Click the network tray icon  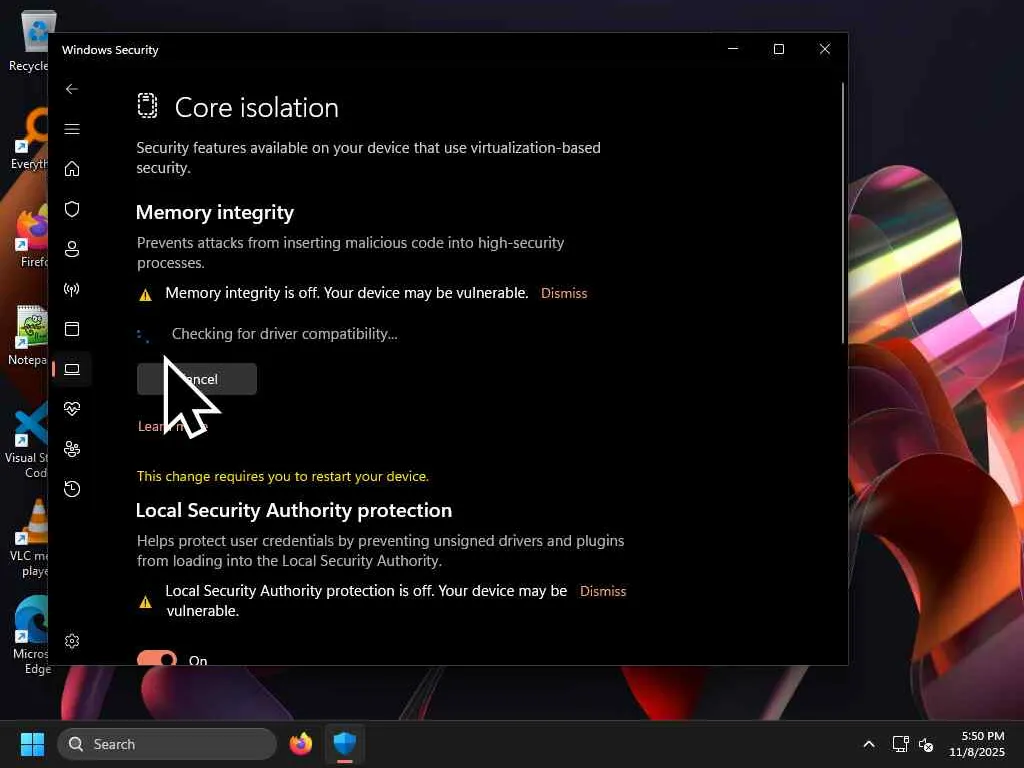tap(901, 744)
